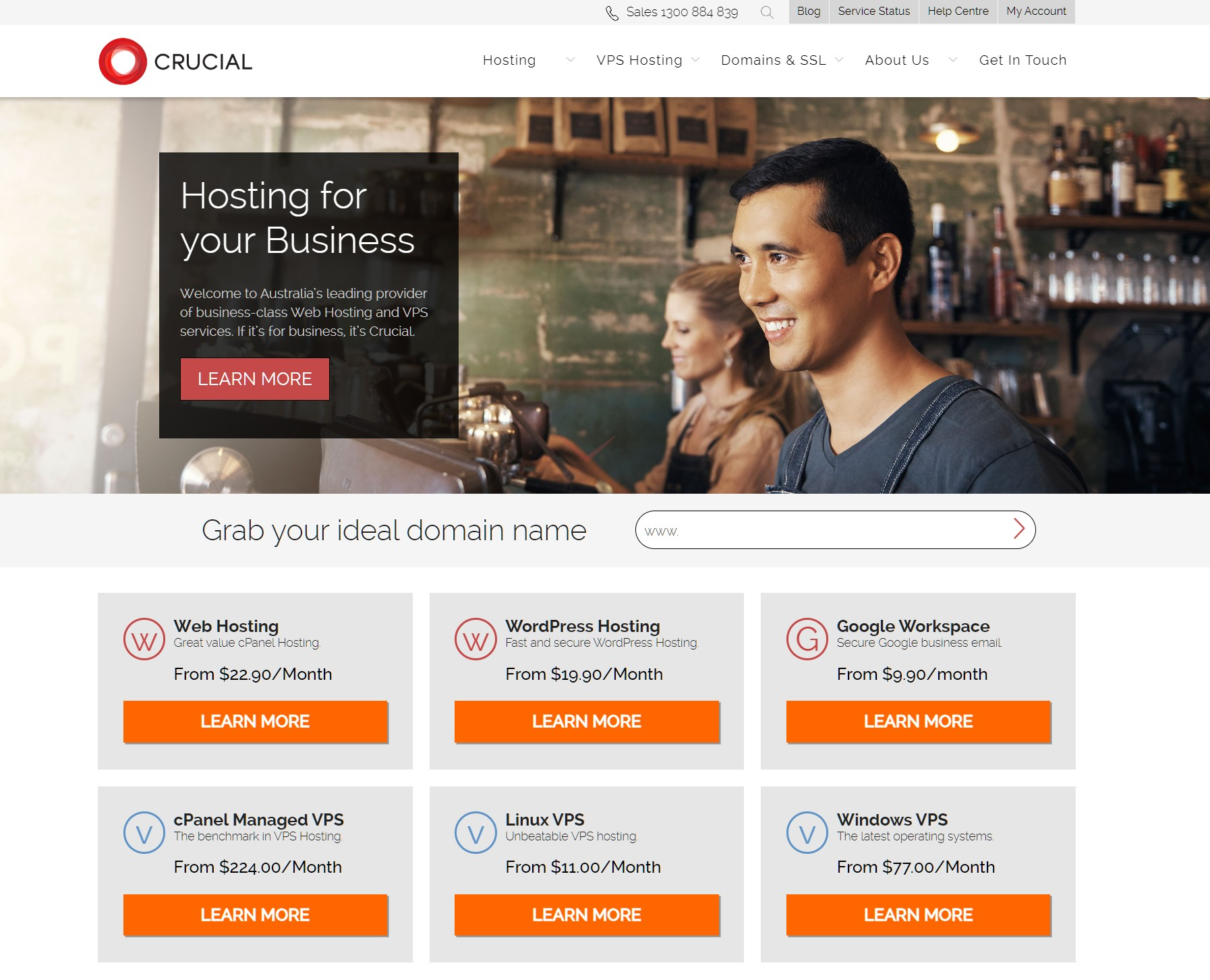Image resolution: width=1210 pixels, height=980 pixels.
Task: Click the red hero LEARN MORE button
Action: tap(255, 379)
